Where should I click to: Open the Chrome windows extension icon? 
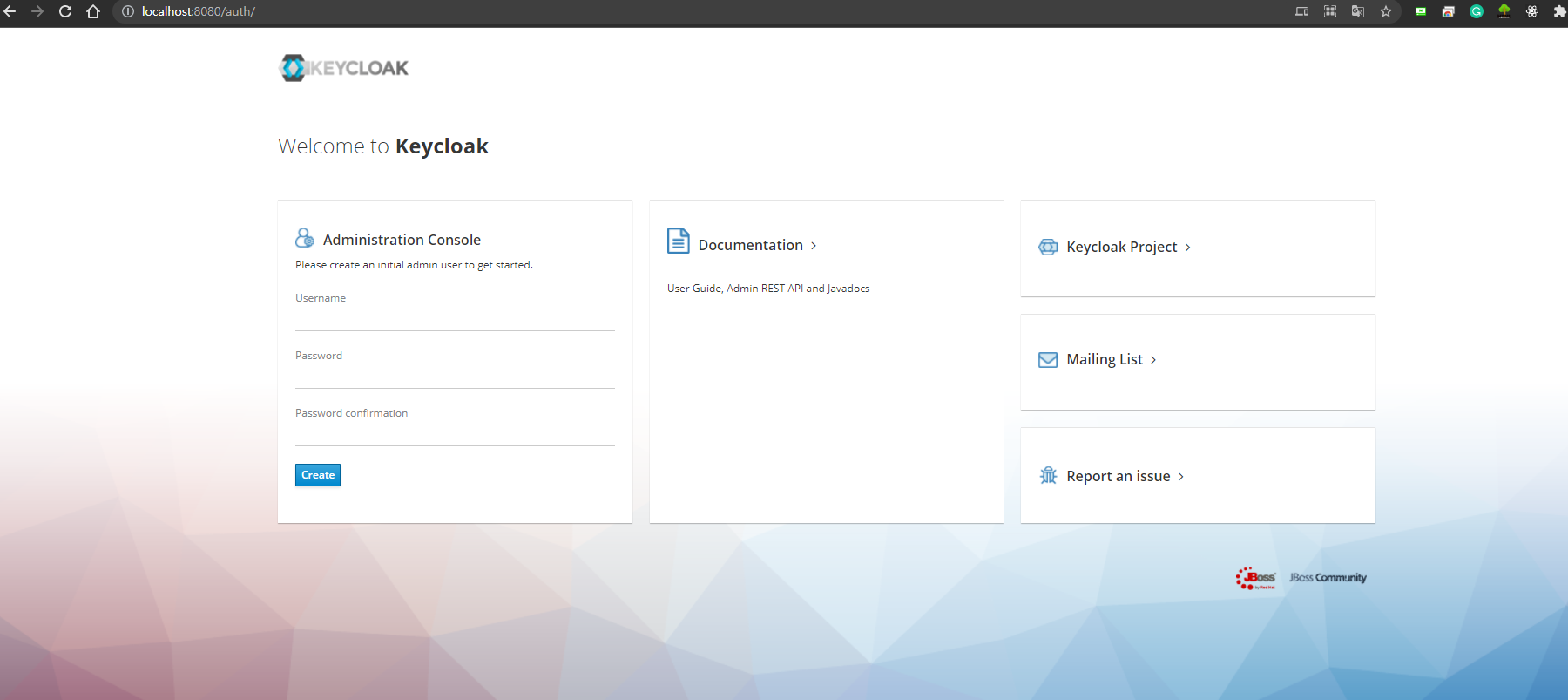click(x=1449, y=11)
